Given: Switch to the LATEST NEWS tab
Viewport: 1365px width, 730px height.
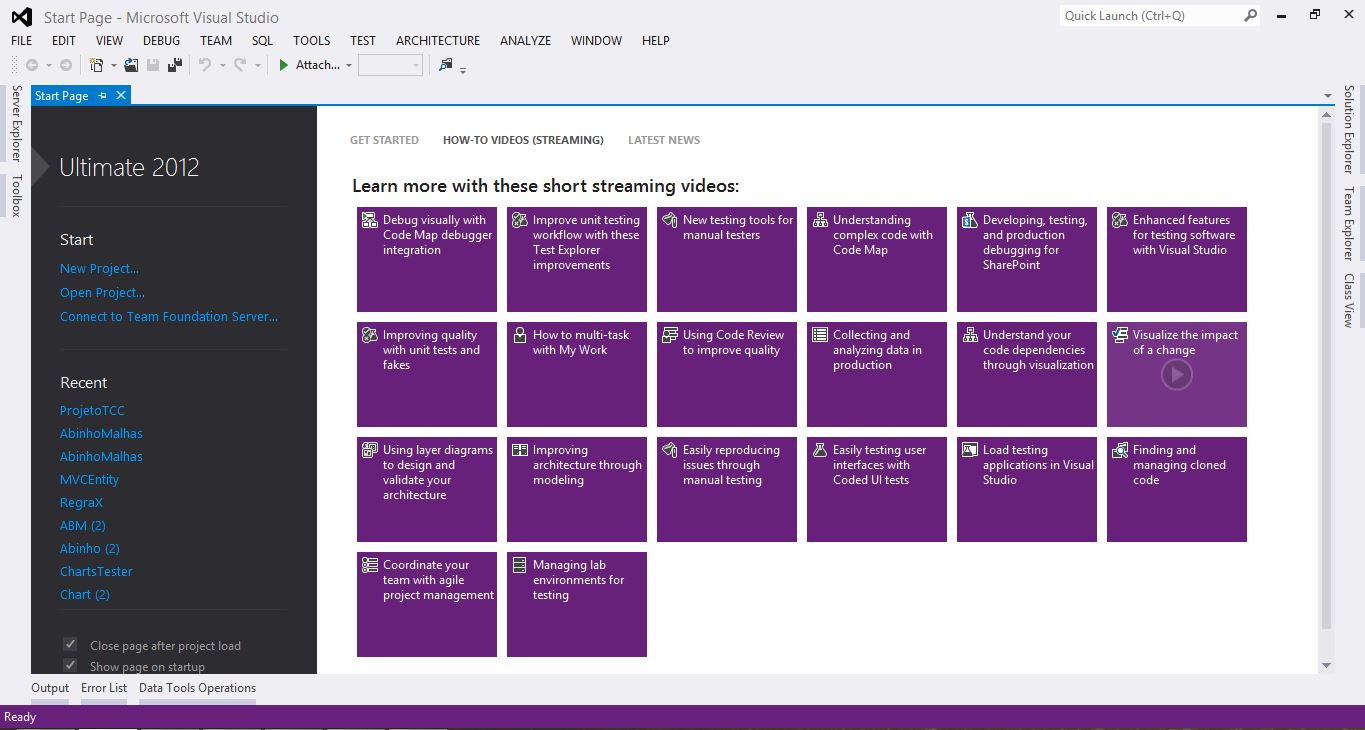Looking at the screenshot, I should [664, 140].
